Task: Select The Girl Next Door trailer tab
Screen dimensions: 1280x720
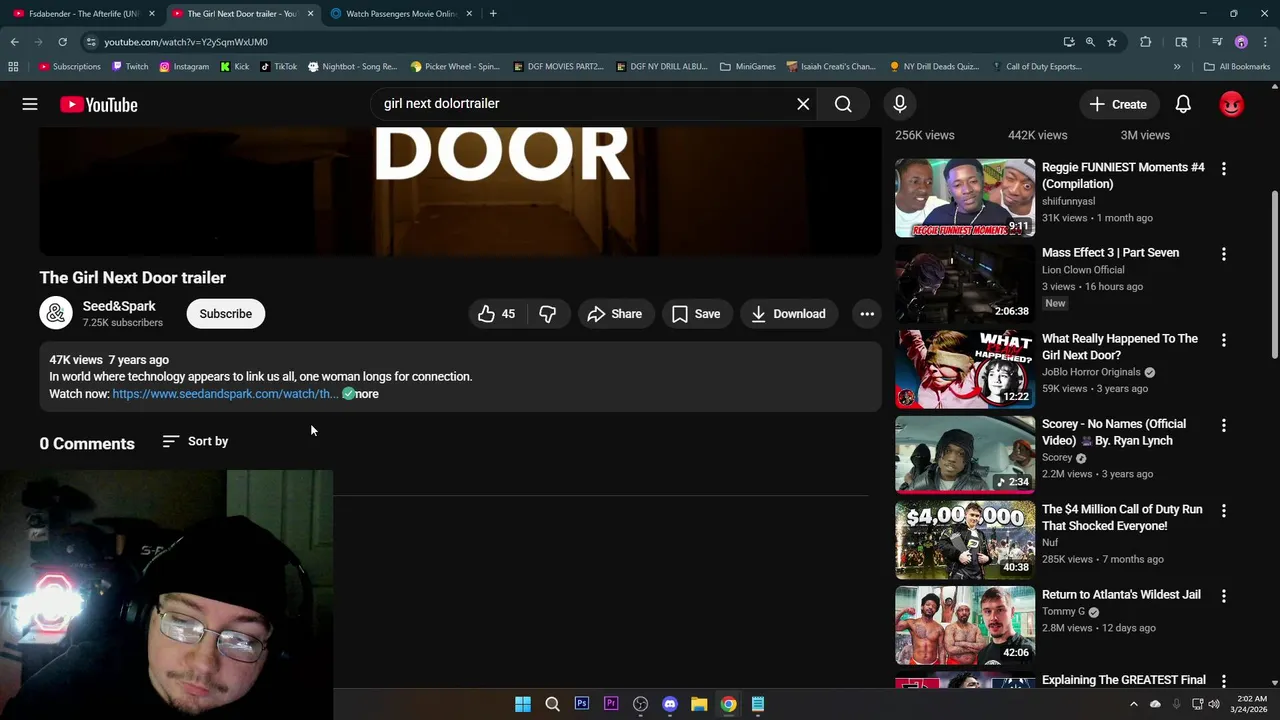Action: click(x=240, y=14)
